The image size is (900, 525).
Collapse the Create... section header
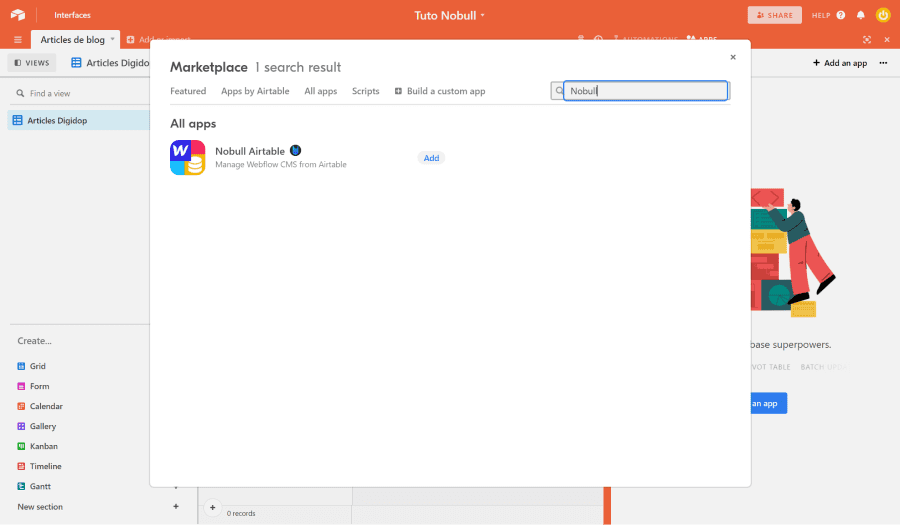coord(34,340)
